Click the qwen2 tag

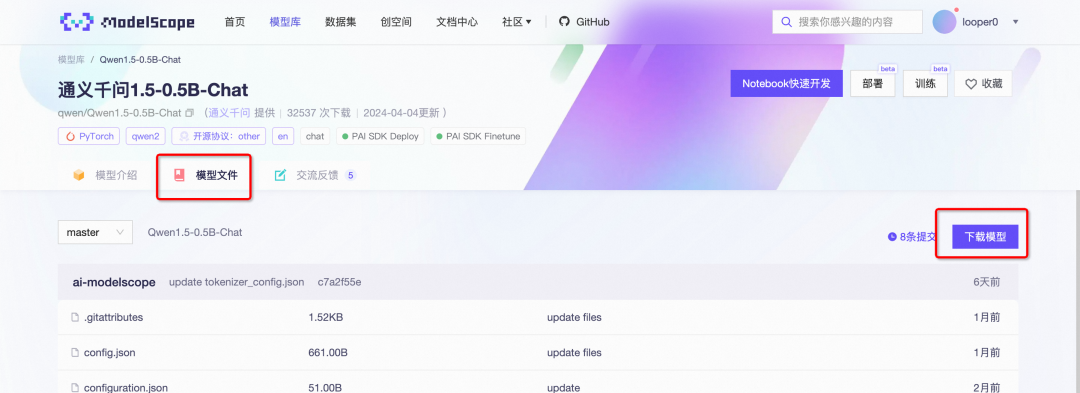[x=146, y=136]
